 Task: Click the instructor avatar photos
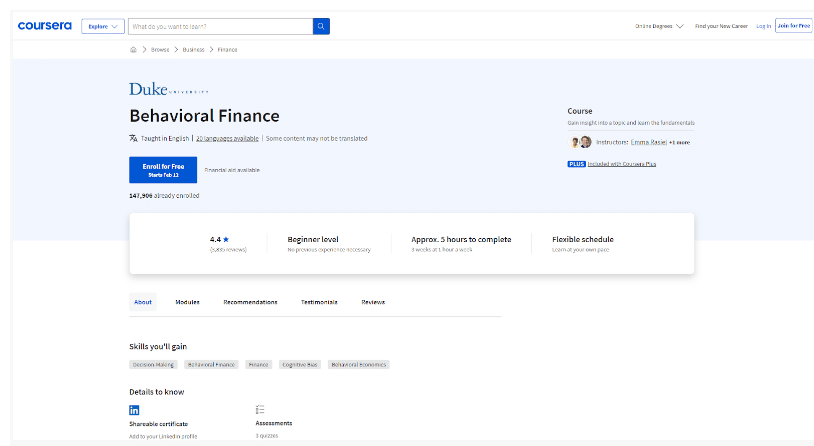pos(581,142)
